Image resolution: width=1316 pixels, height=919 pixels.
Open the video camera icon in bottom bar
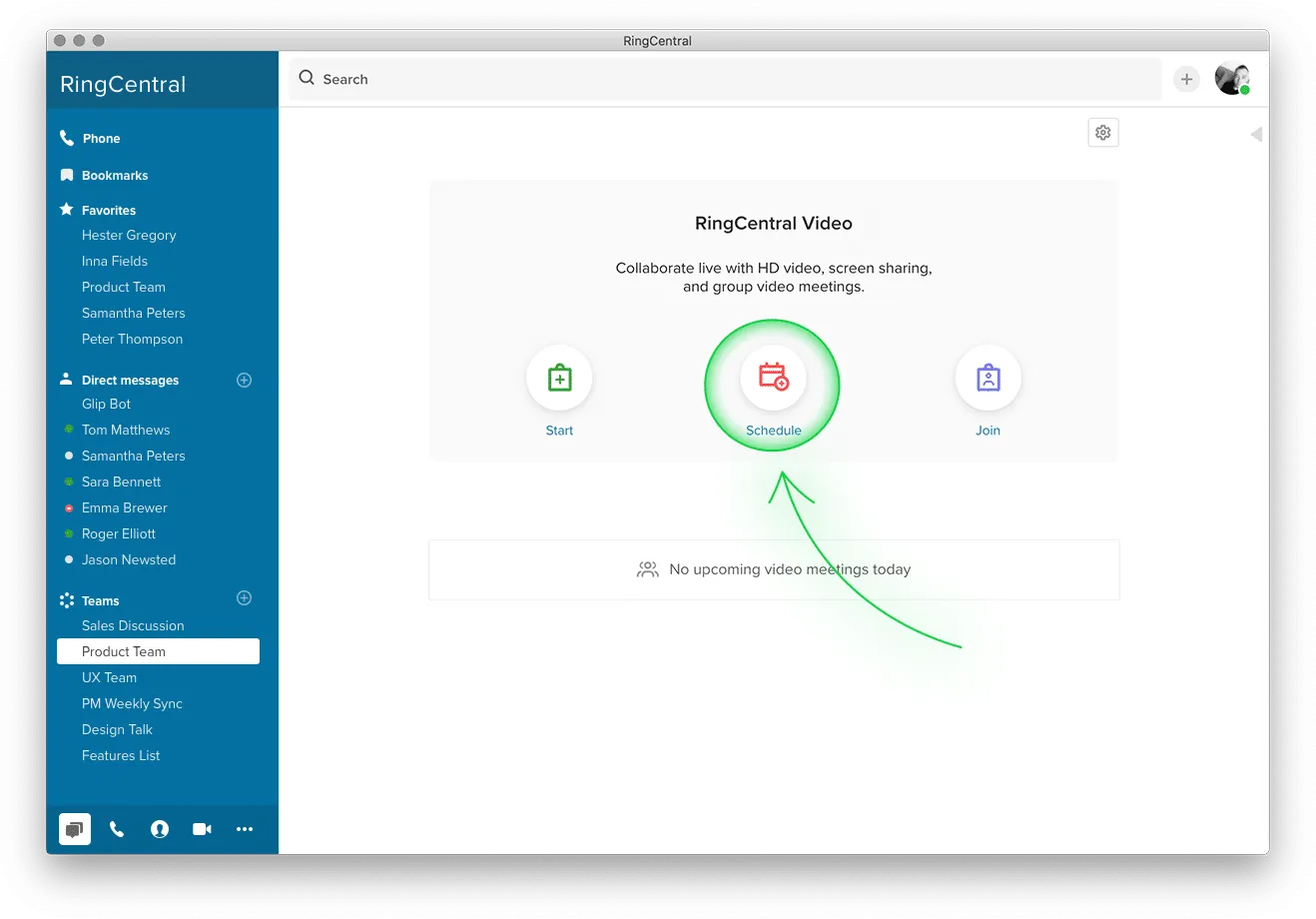click(x=202, y=829)
